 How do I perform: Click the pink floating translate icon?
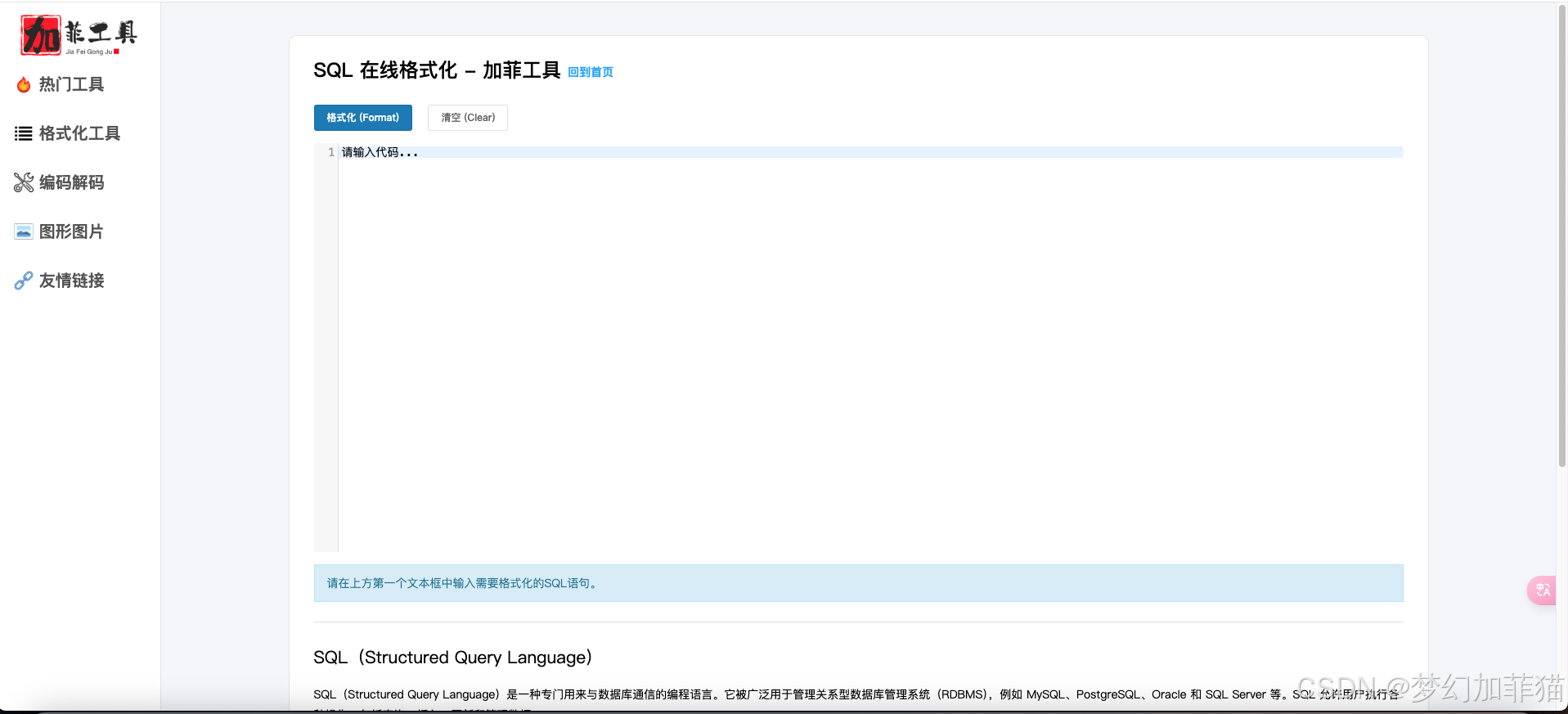pos(1542,590)
